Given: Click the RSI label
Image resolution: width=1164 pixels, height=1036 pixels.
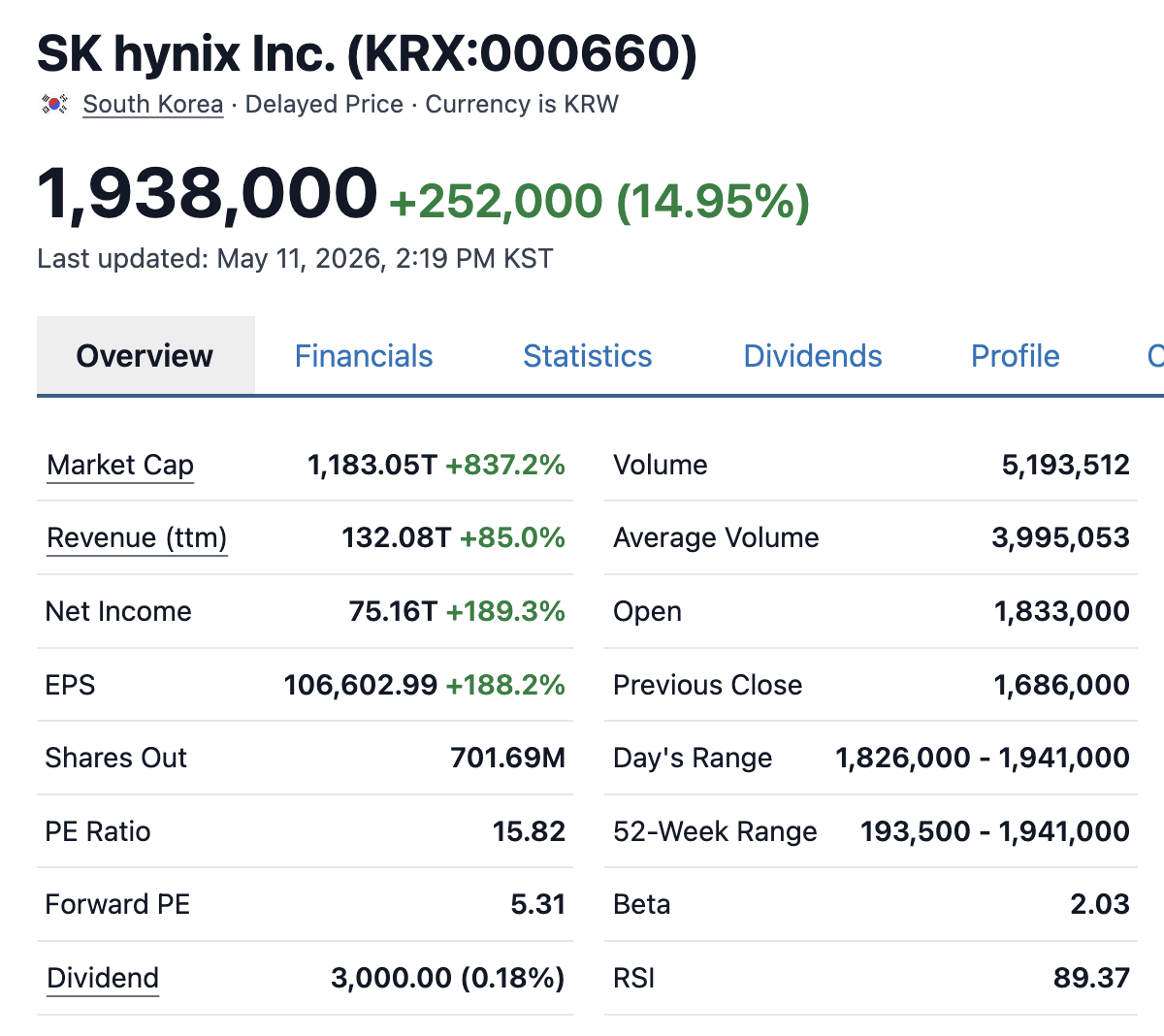Looking at the screenshot, I should [634, 978].
